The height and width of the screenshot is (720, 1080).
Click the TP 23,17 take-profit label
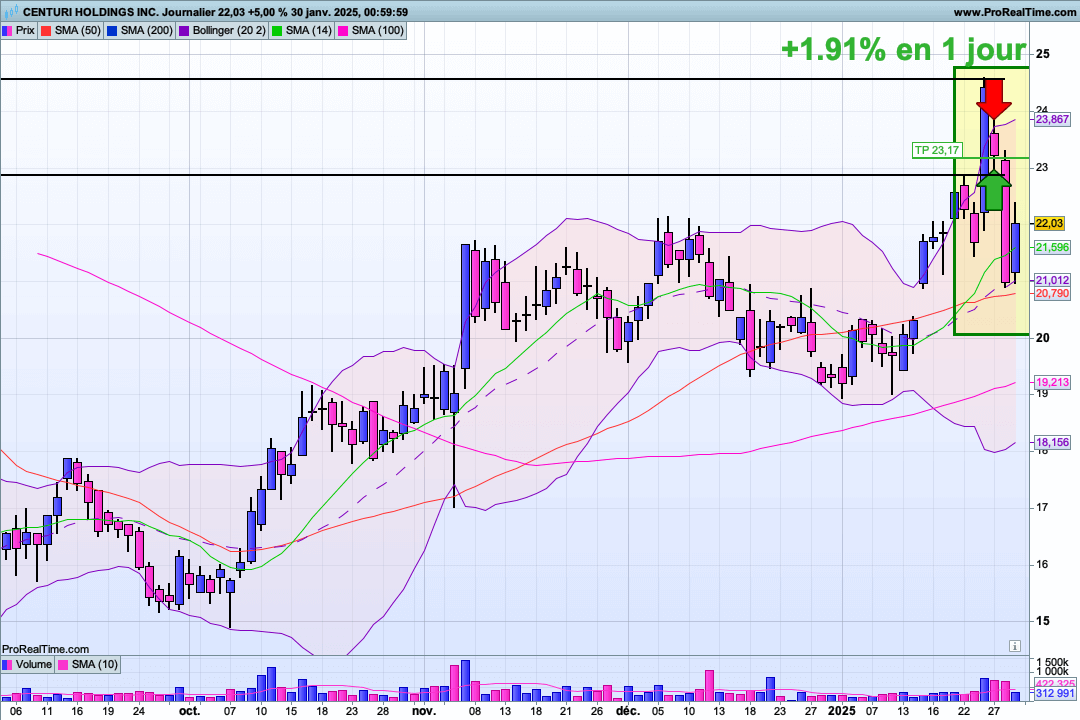coord(936,150)
